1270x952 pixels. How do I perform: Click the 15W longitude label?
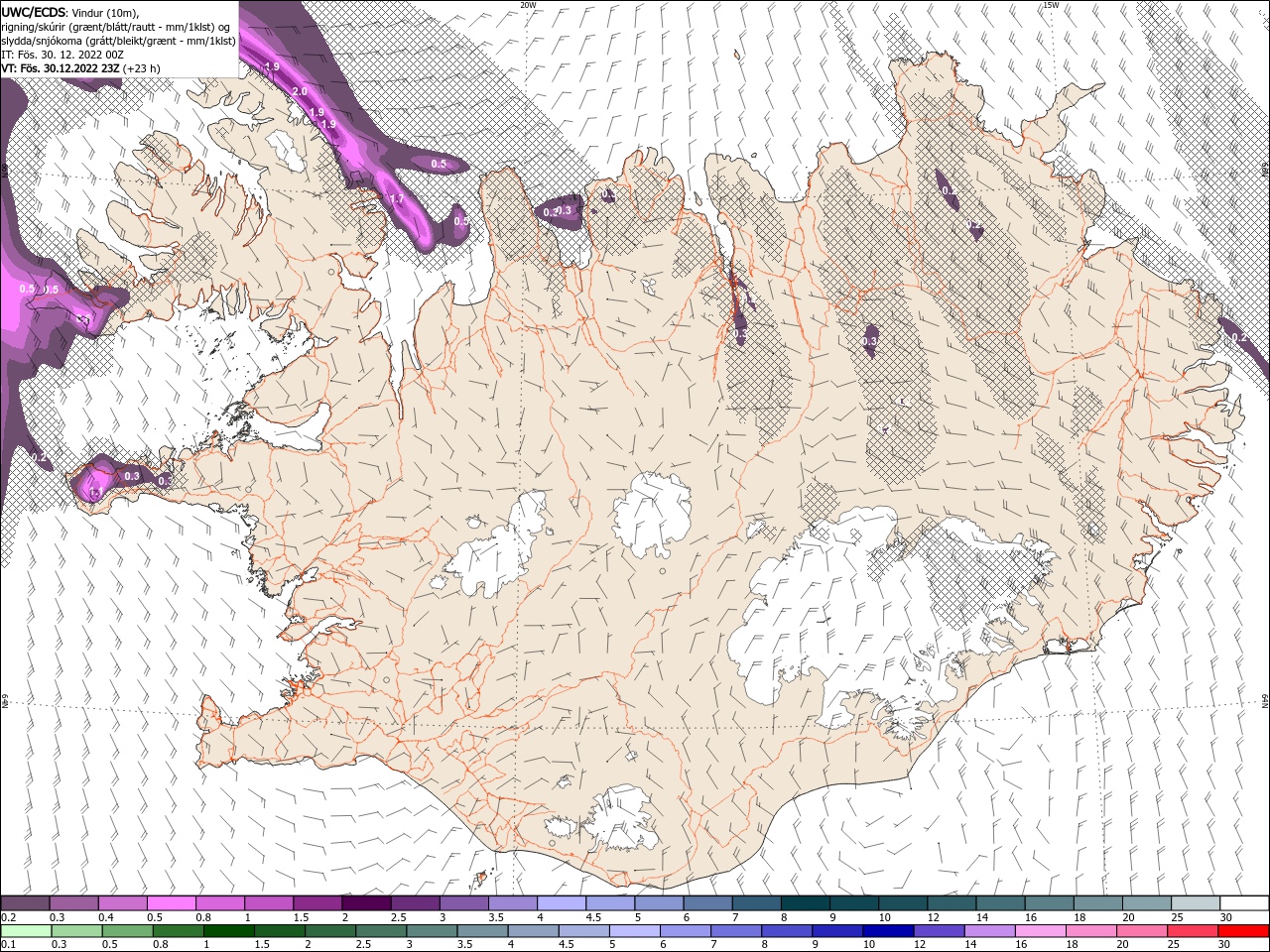(x=1051, y=5)
